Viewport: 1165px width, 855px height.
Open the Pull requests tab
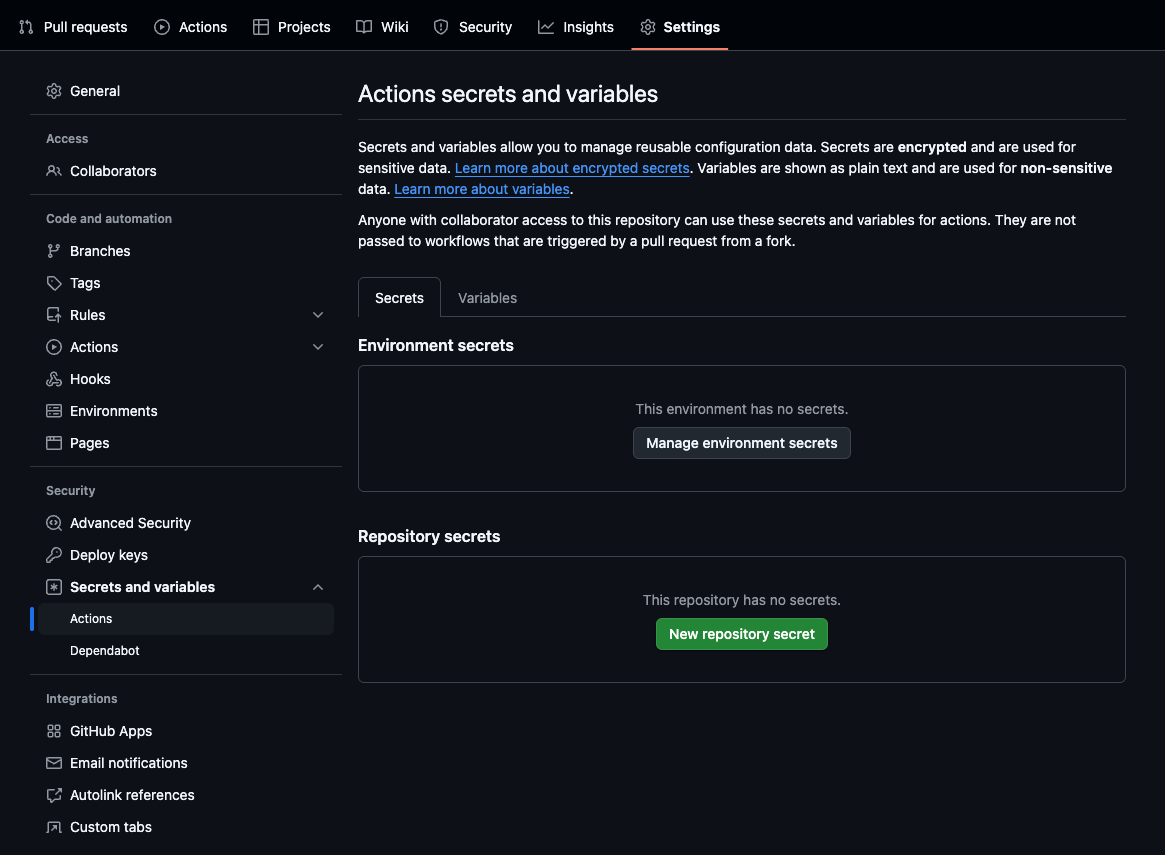74,27
